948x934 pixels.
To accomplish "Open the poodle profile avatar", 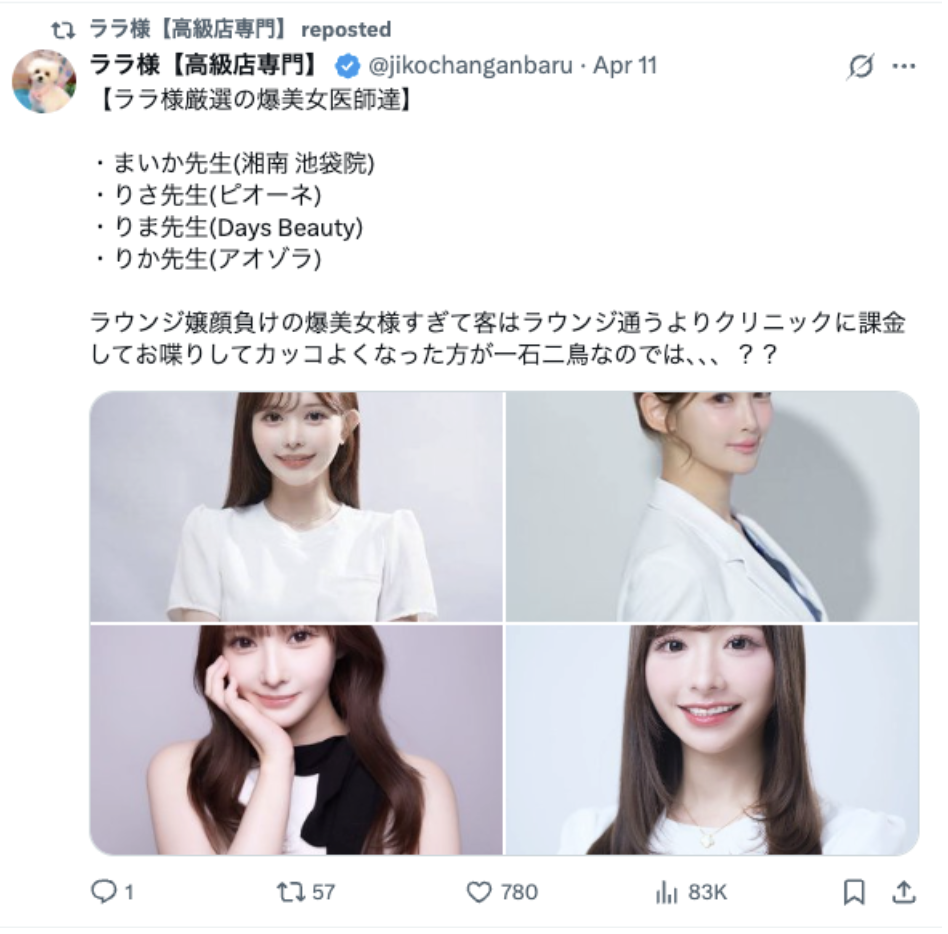I will 44,81.
